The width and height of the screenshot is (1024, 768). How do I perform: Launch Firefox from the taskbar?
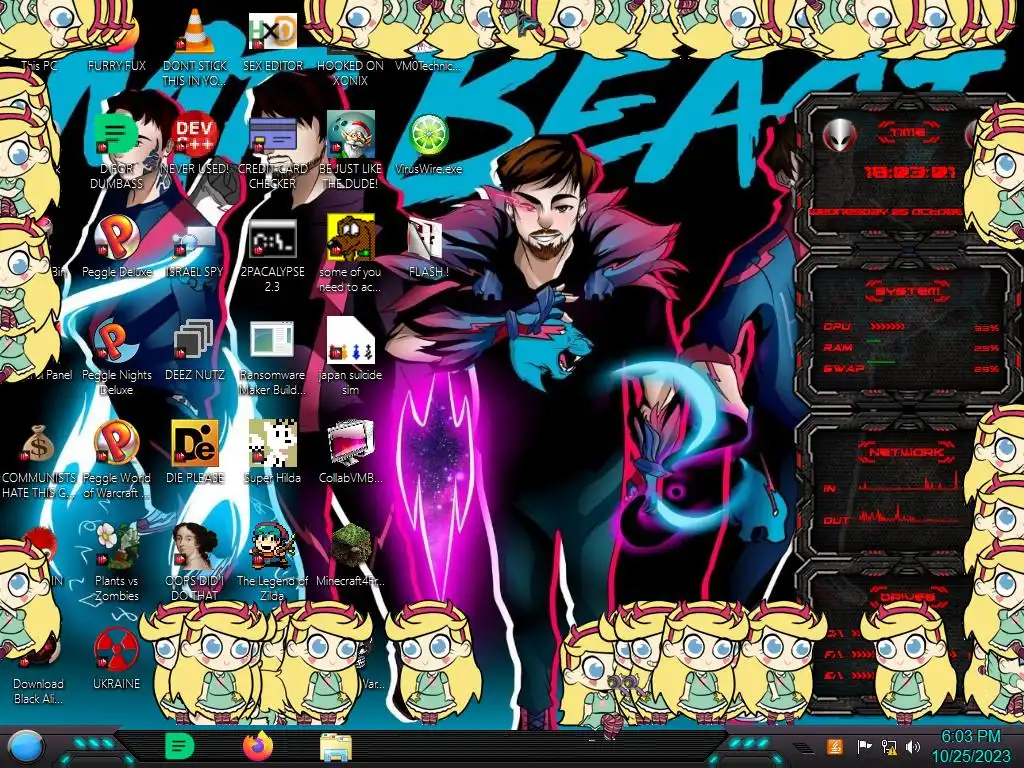click(257, 746)
